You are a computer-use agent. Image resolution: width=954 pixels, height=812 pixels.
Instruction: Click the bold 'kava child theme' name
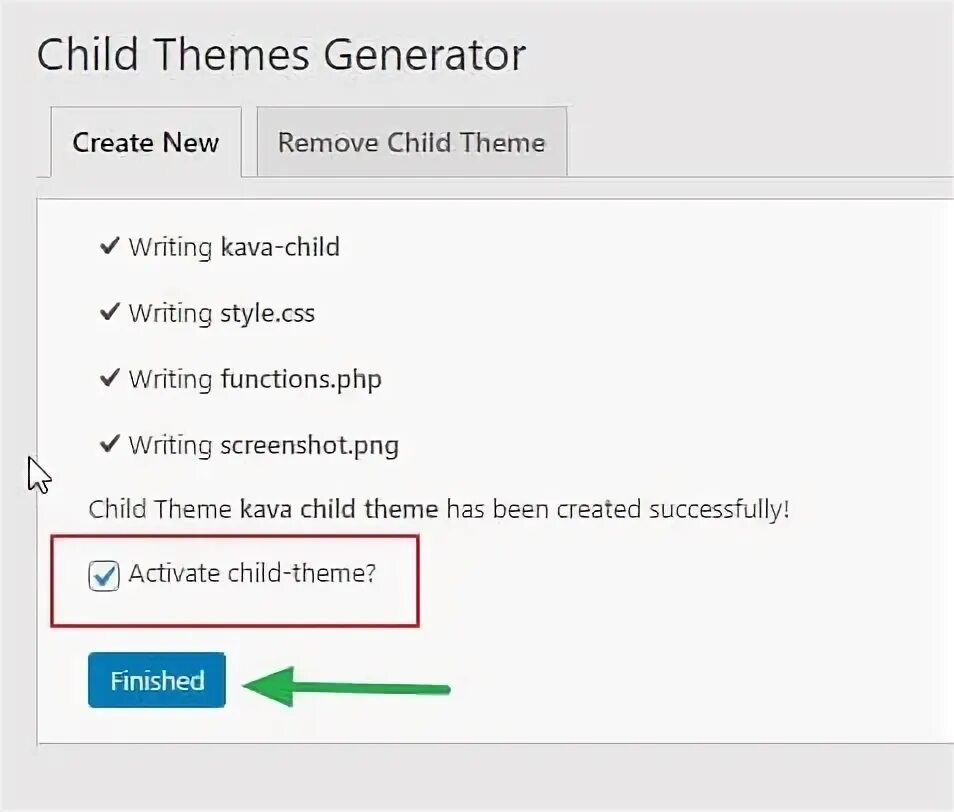[339, 509]
